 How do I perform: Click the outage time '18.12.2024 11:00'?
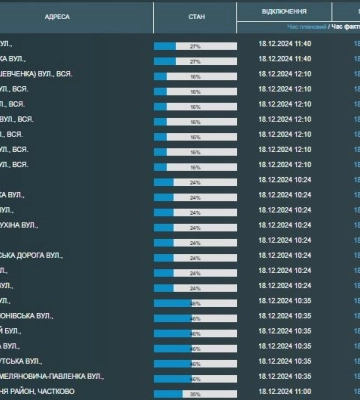click(285, 391)
